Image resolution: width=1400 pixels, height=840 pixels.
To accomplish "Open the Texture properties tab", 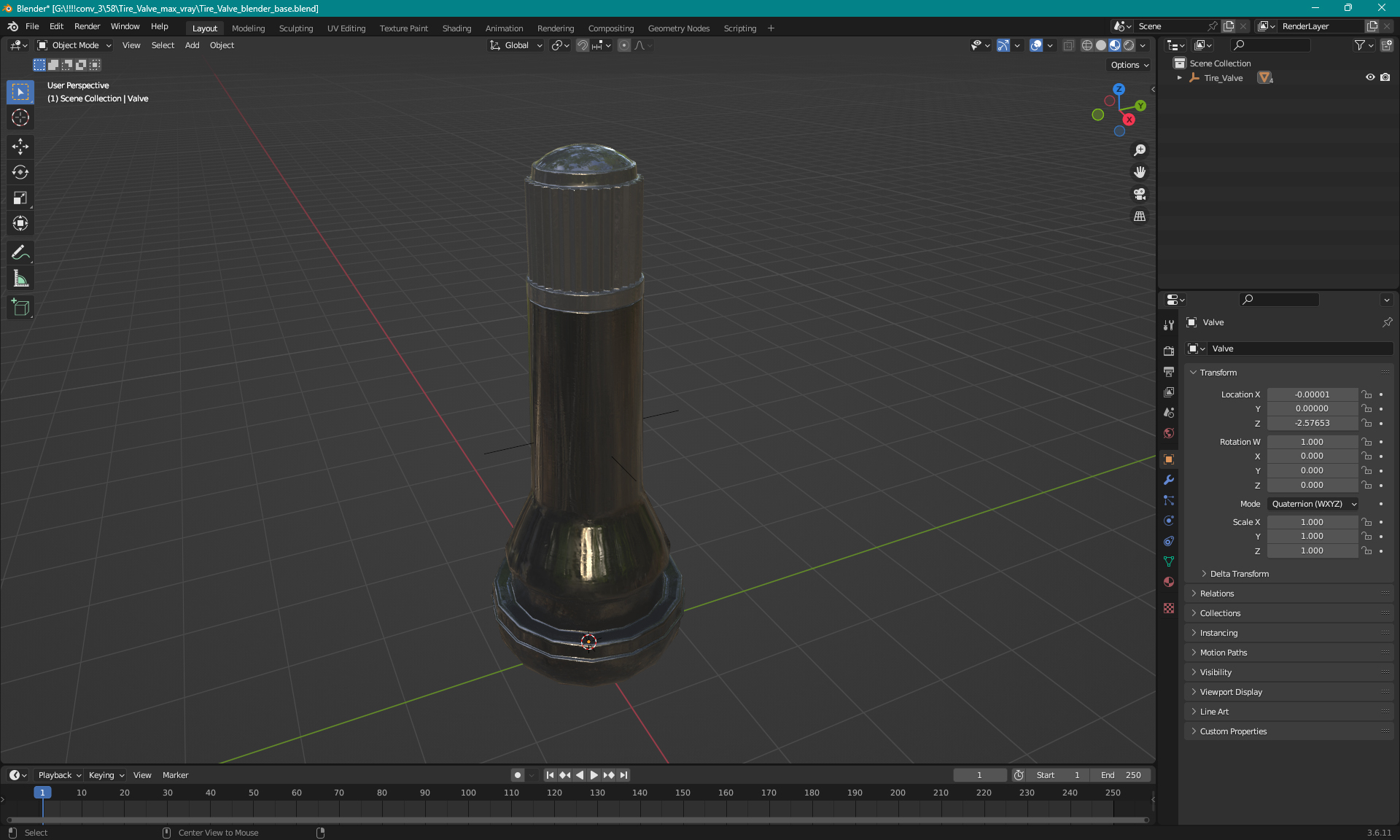I will tap(1169, 608).
